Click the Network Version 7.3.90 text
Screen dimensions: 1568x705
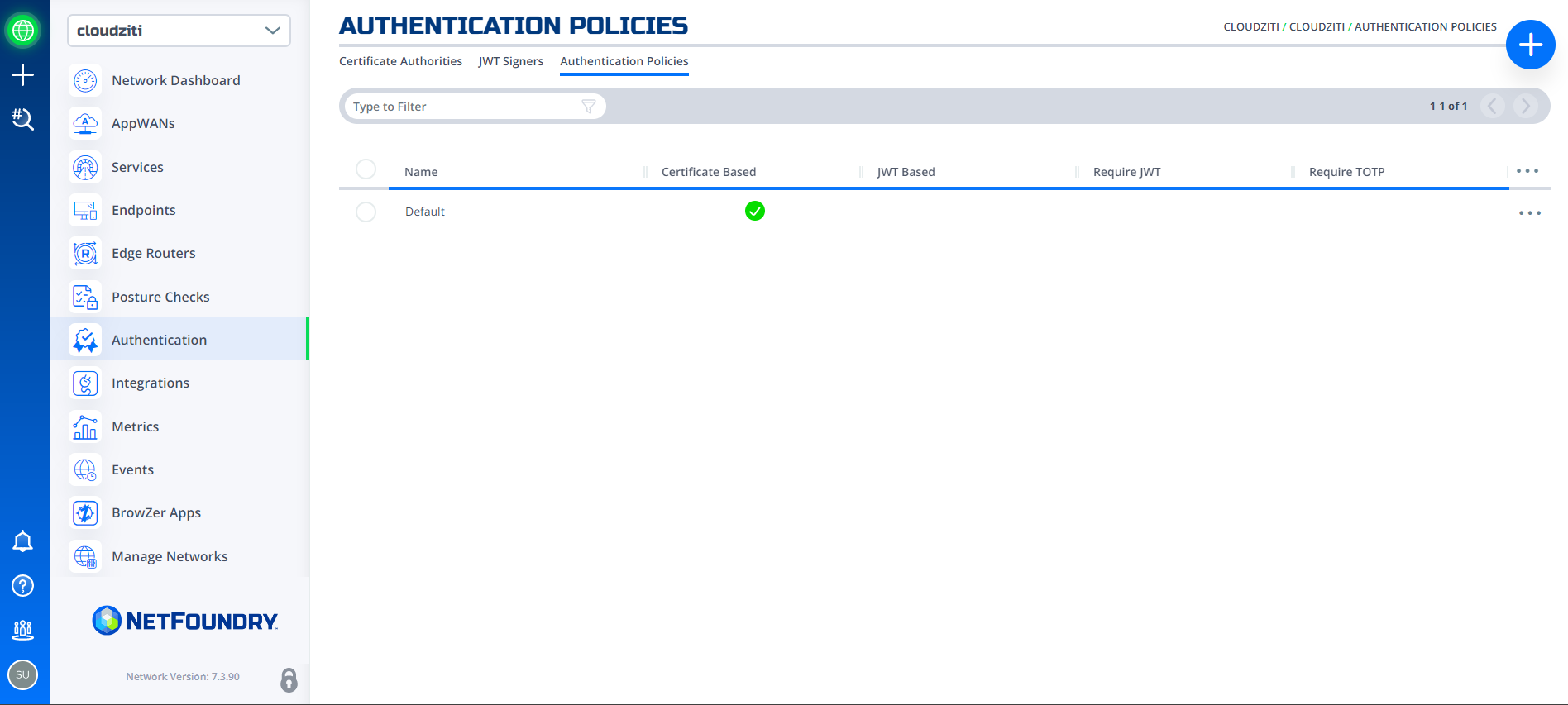(x=183, y=677)
